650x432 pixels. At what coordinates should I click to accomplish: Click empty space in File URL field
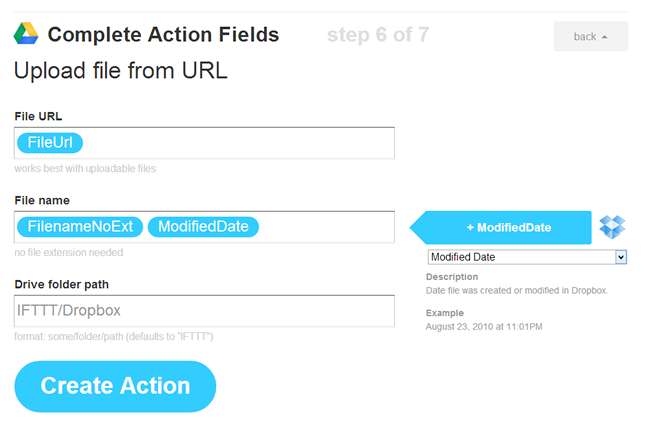pos(240,143)
